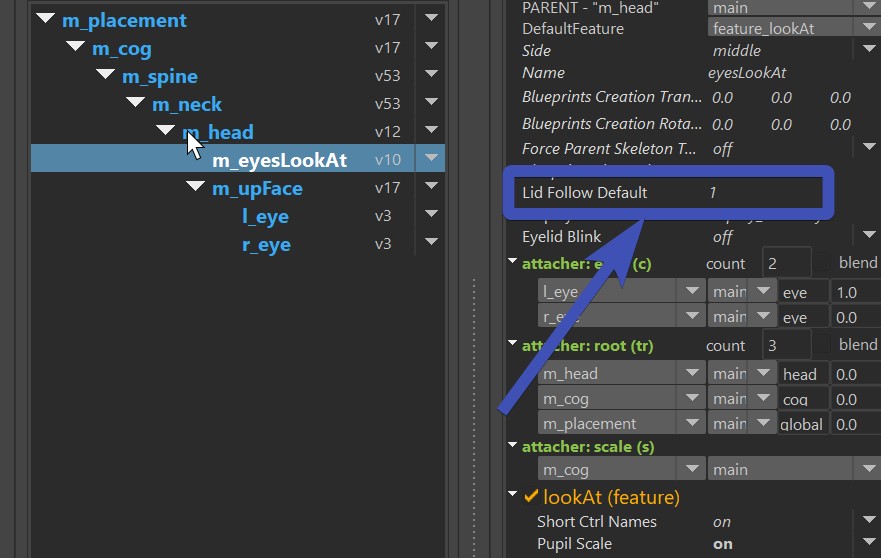Screen dimensions: 881x558
Task: Open the m_head attacher module dropdown
Action: [690, 374]
